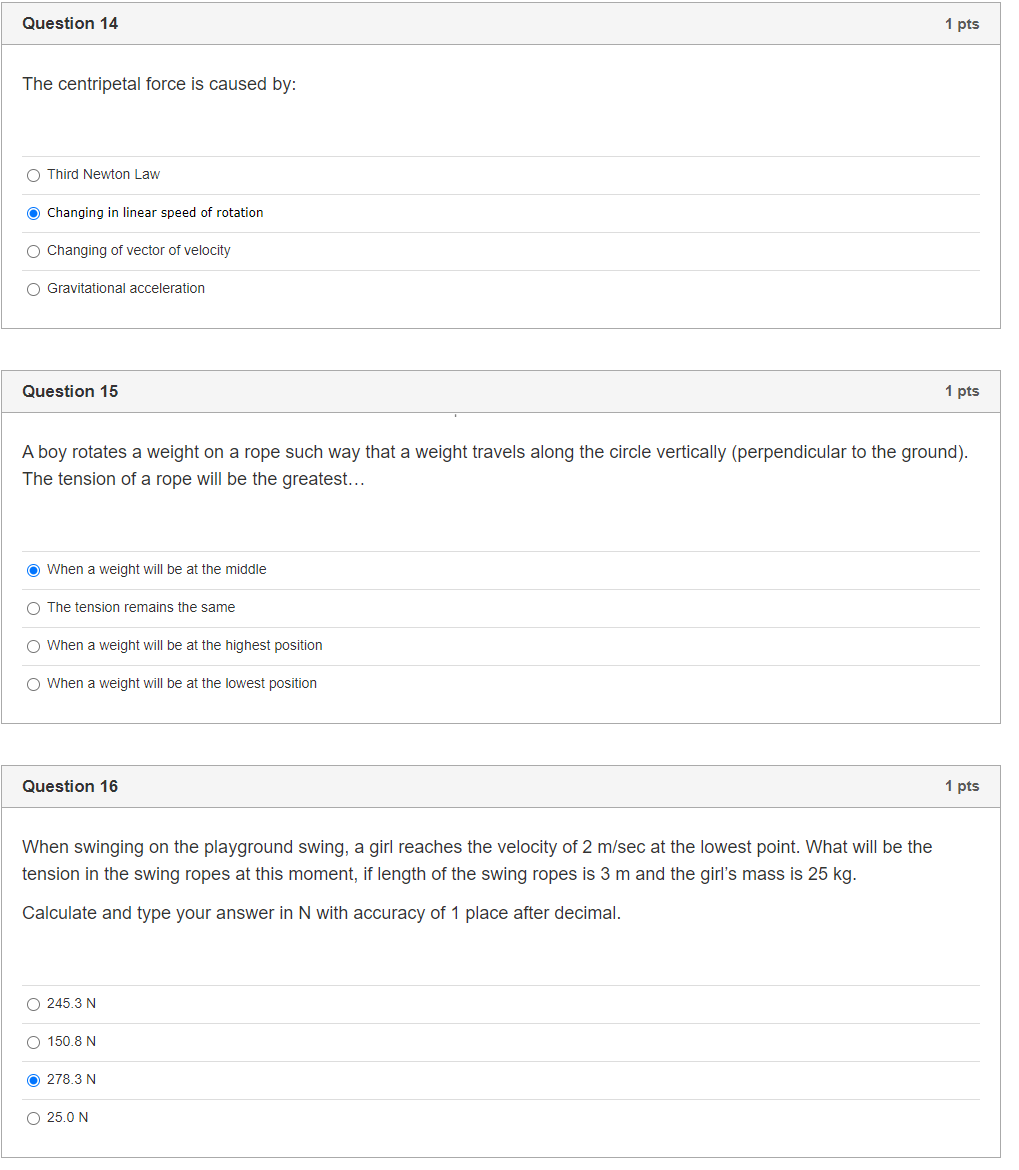Click the "1 pts" label of Question 14
This screenshot has height=1170, width=1019.
click(x=962, y=24)
